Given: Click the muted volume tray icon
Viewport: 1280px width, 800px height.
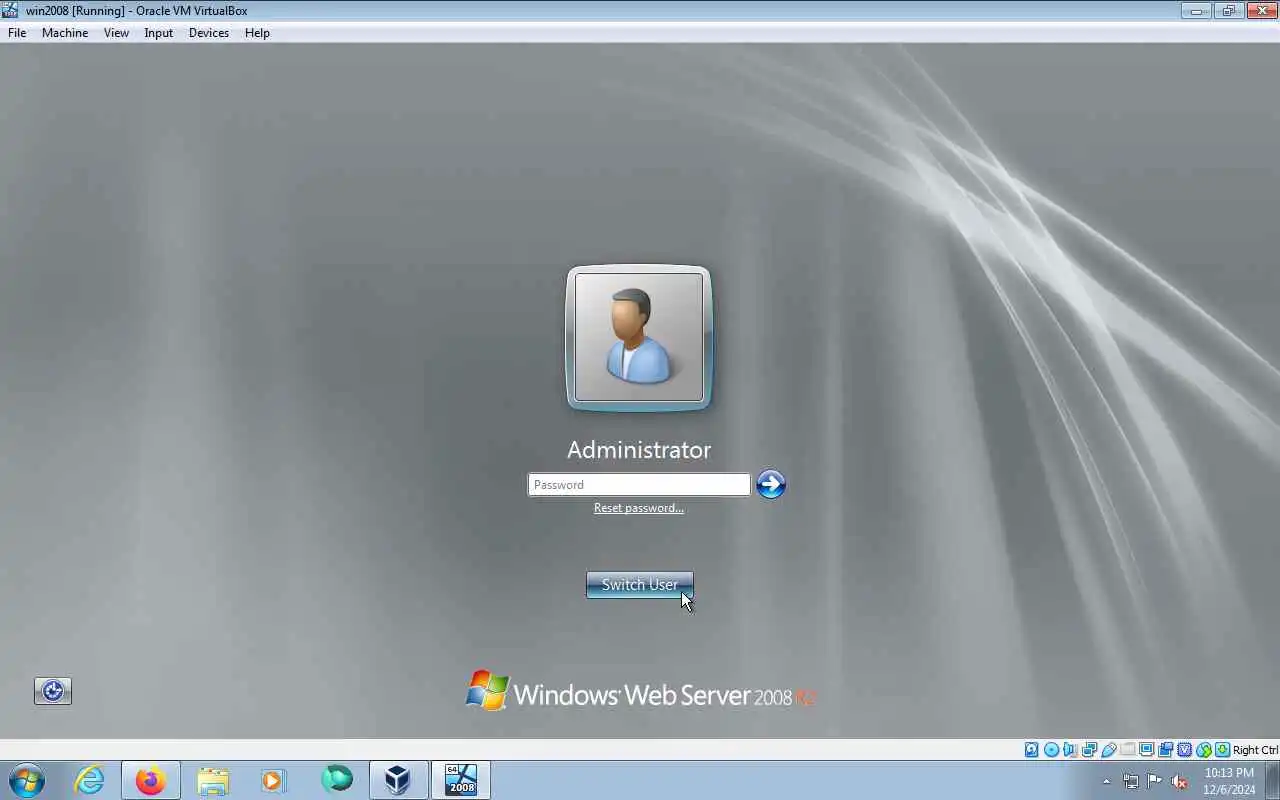Looking at the screenshot, I should [x=1180, y=781].
